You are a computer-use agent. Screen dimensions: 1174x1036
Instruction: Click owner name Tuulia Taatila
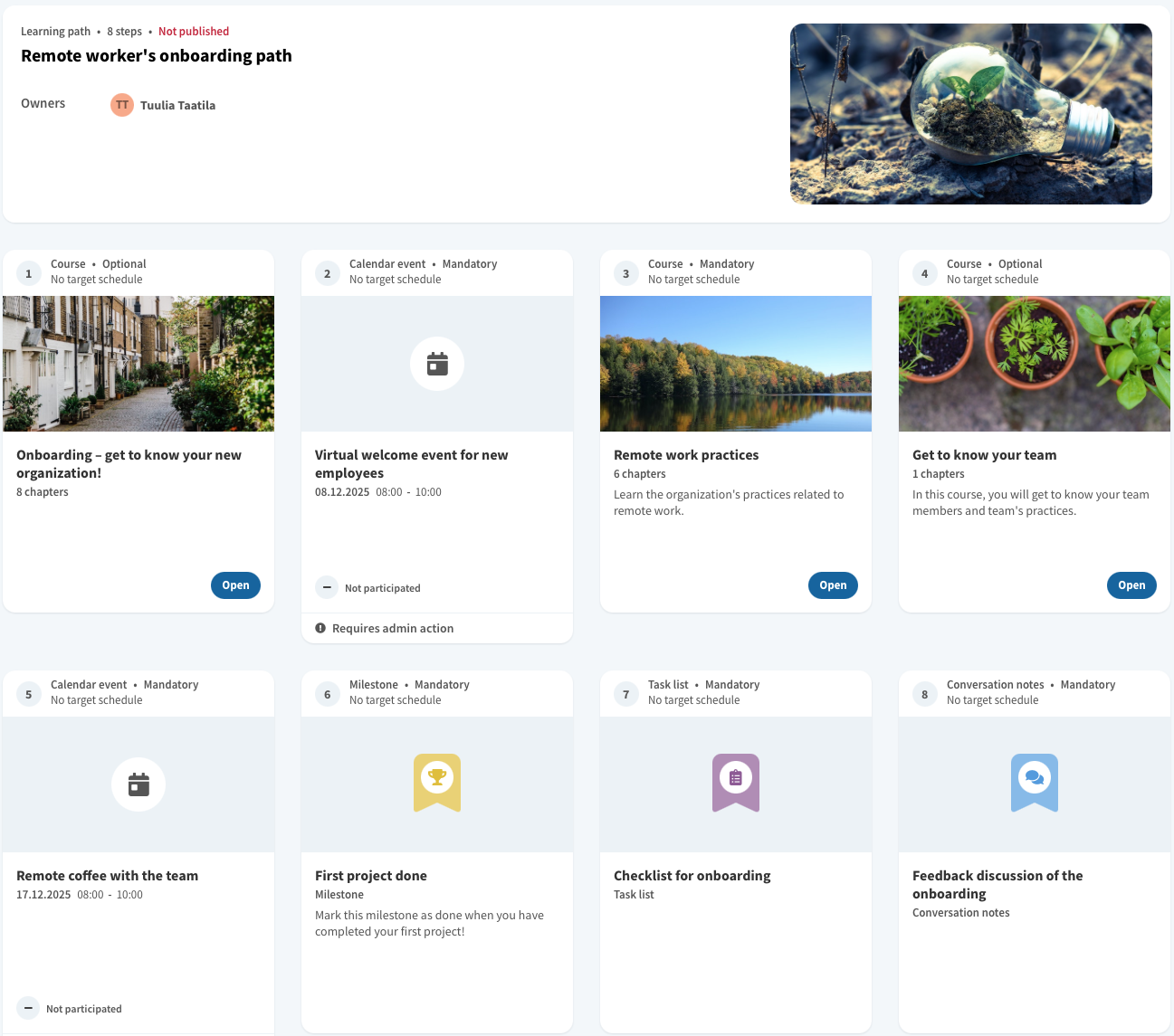(x=177, y=105)
